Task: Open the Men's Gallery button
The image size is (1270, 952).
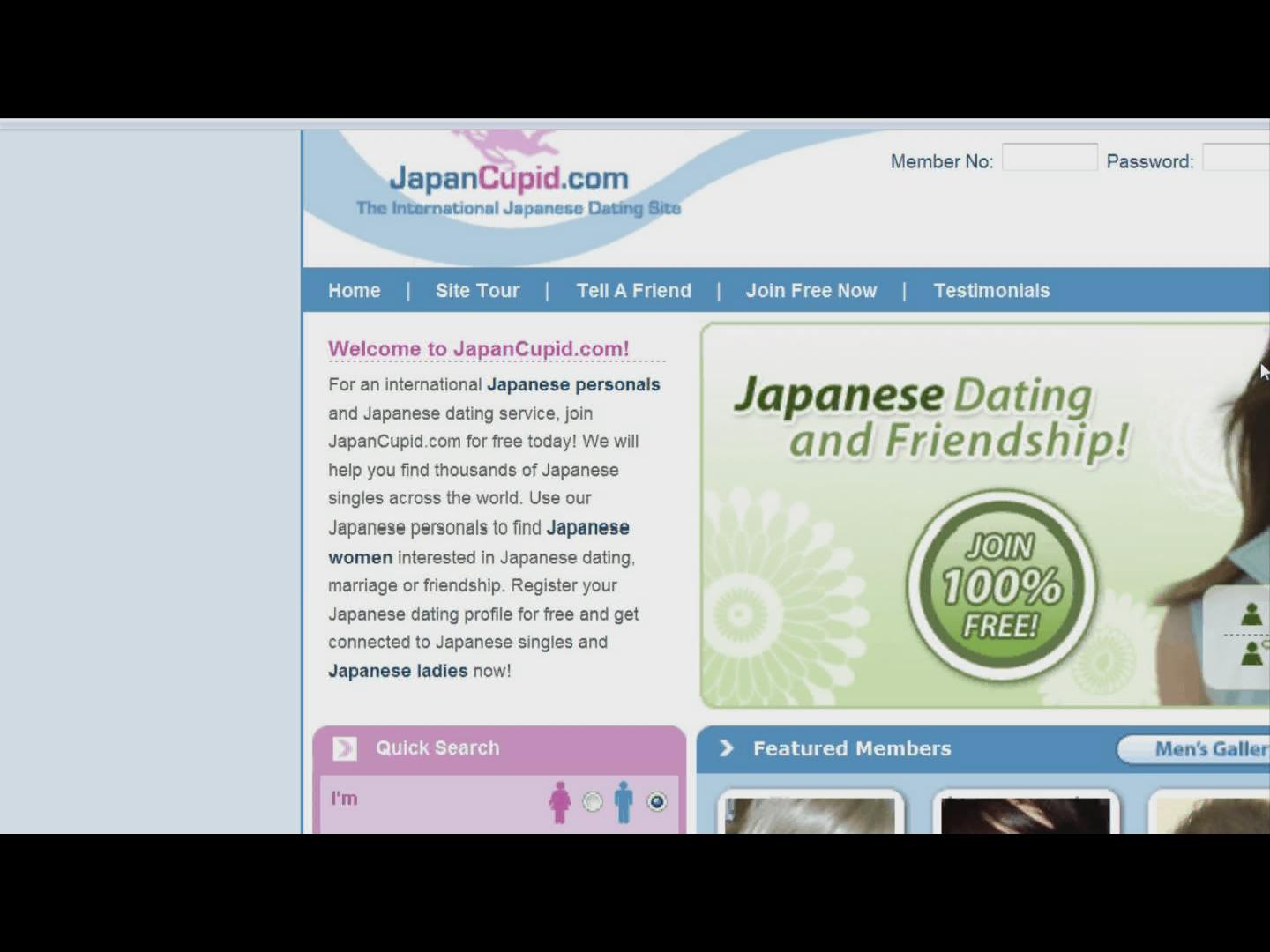Action: click(1194, 749)
